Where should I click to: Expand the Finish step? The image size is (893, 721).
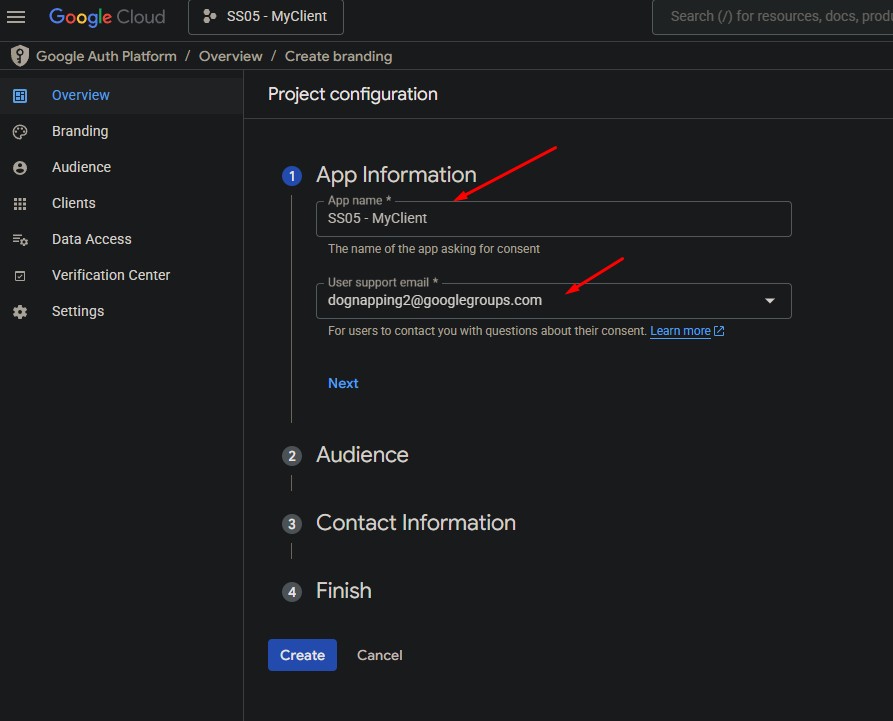[x=343, y=591]
